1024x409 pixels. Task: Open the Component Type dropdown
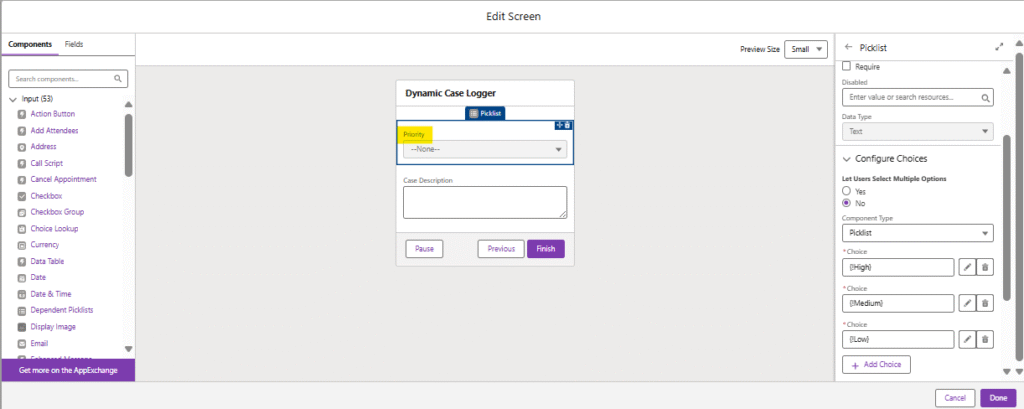point(917,233)
